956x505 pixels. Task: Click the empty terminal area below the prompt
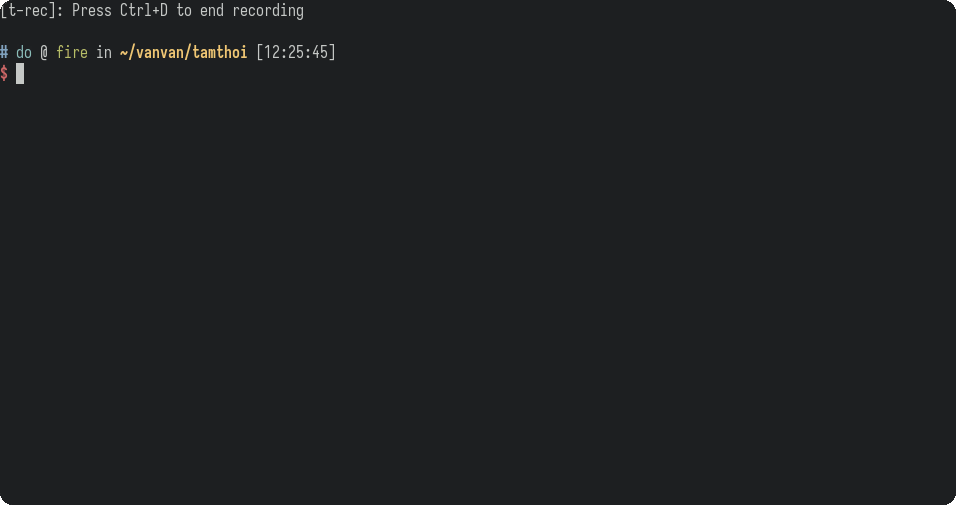tap(478, 293)
